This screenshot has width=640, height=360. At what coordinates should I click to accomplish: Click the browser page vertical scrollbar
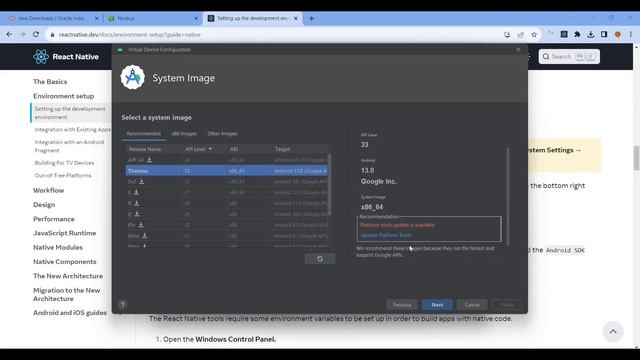click(x=636, y=158)
